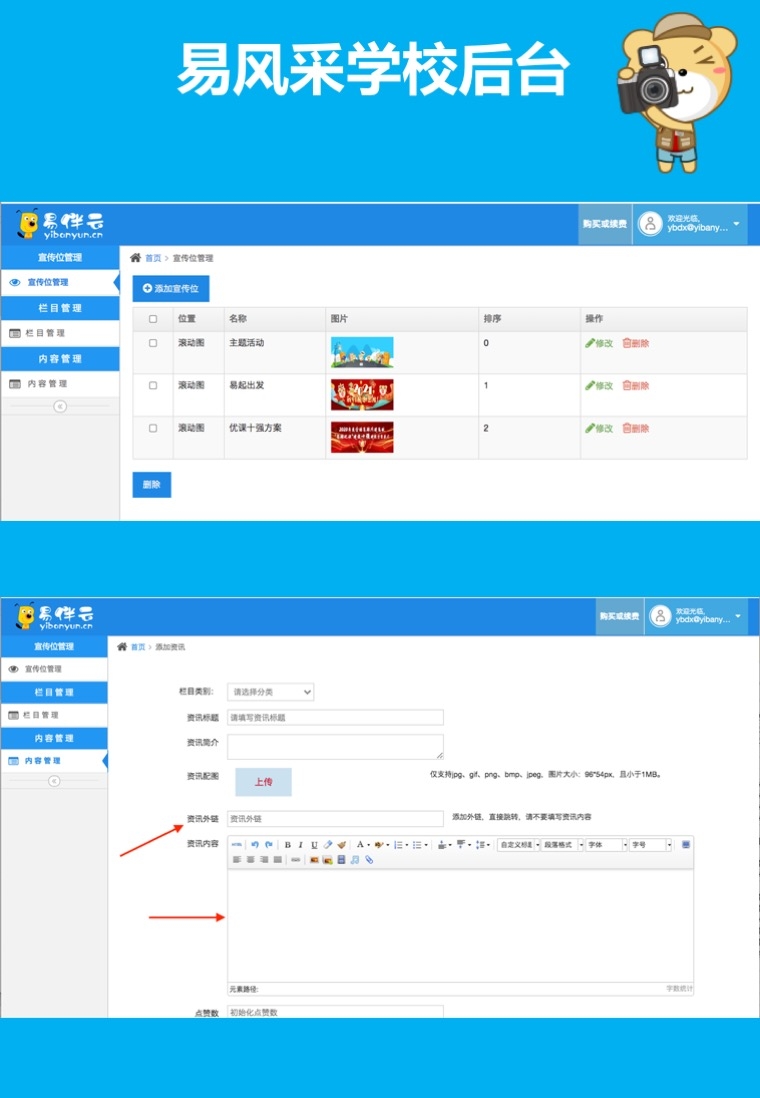The width and height of the screenshot is (760, 1098).
Task: Open the line spacing dropdown arrow
Action: pyautogui.click(x=488, y=845)
